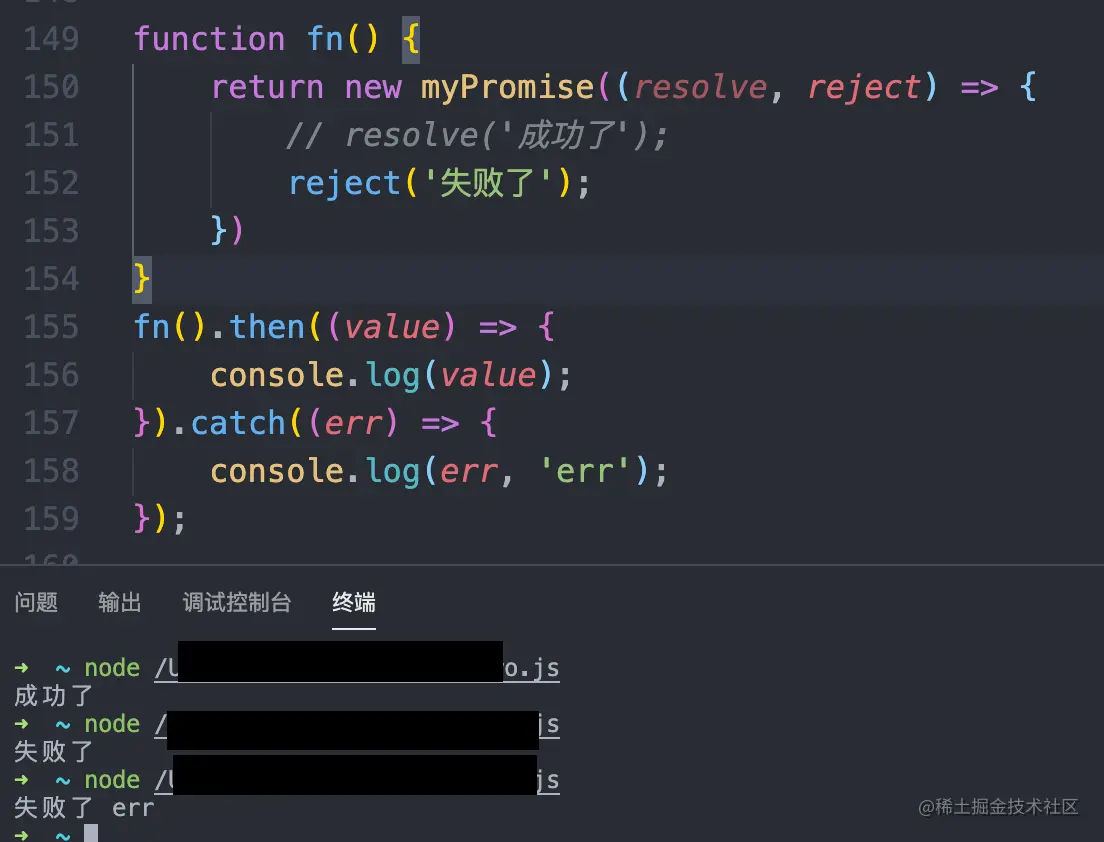Screen dimensions: 1104x842
Task: Click line number 151 in gutter
Action: [51, 134]
